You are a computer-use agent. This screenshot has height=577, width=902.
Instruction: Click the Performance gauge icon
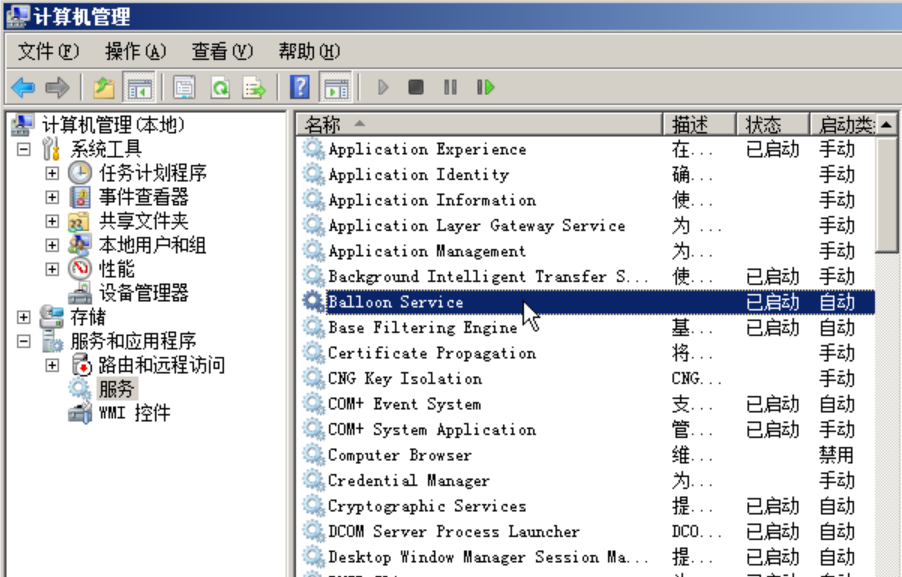click(80, 269)
